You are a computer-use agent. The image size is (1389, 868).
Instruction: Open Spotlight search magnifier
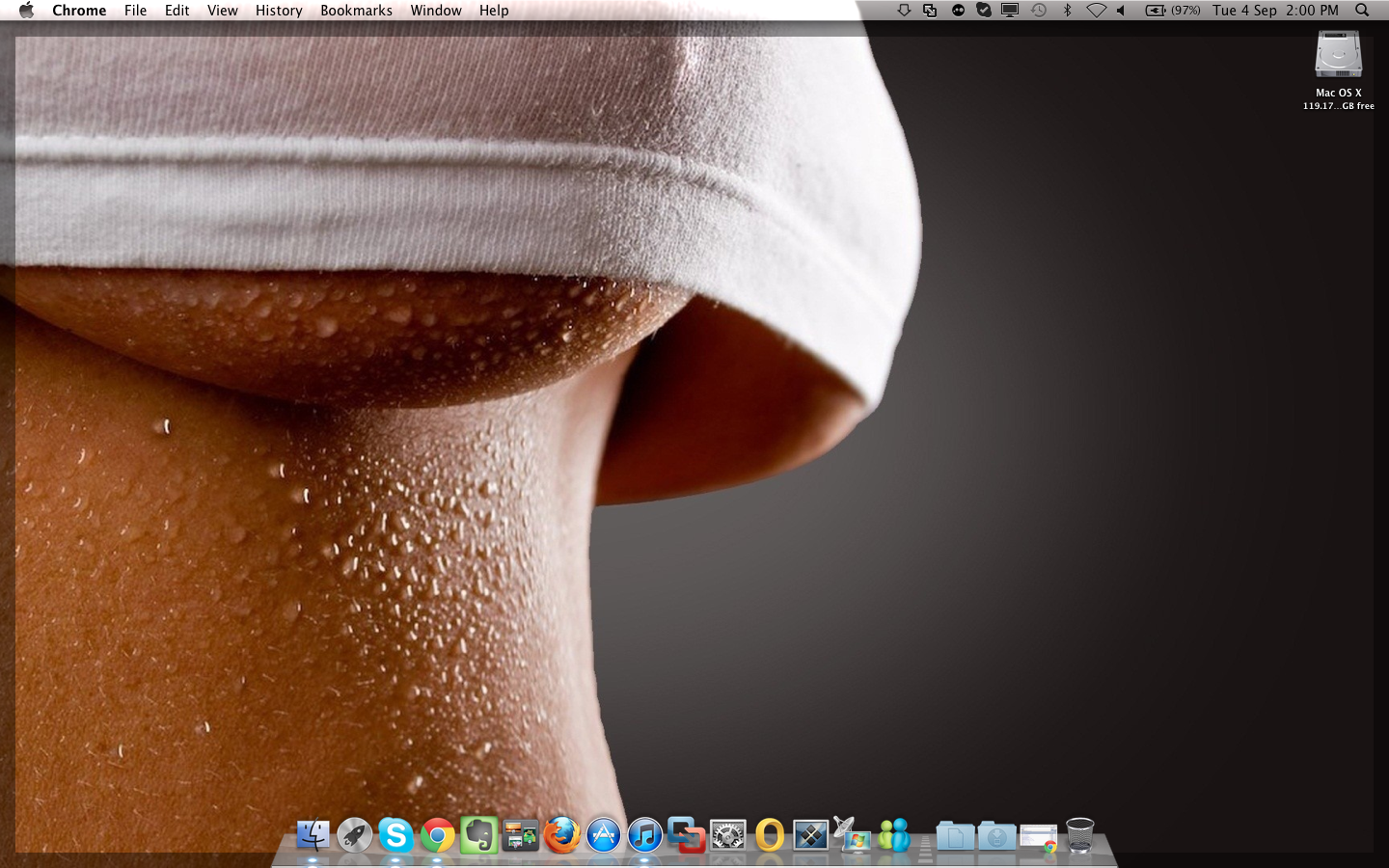point(1362,10)
